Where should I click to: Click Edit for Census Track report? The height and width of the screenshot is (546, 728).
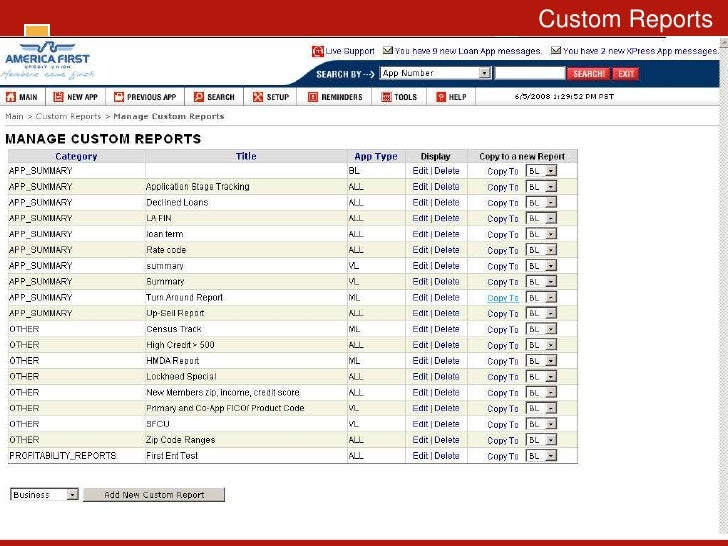420,329
